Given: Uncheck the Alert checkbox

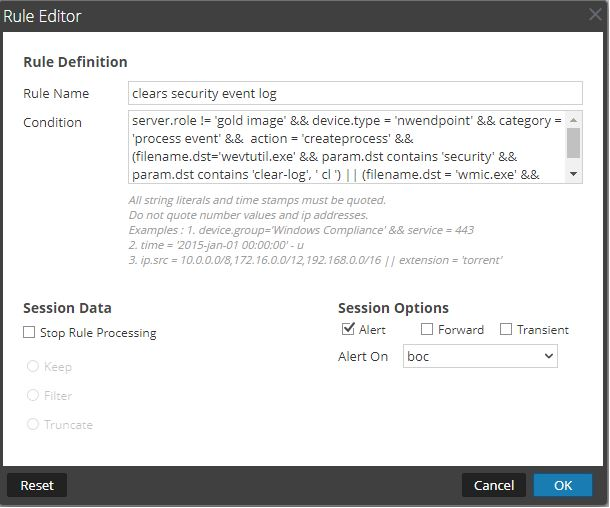Looking at the screenshot, I should (x=348, y=329).
